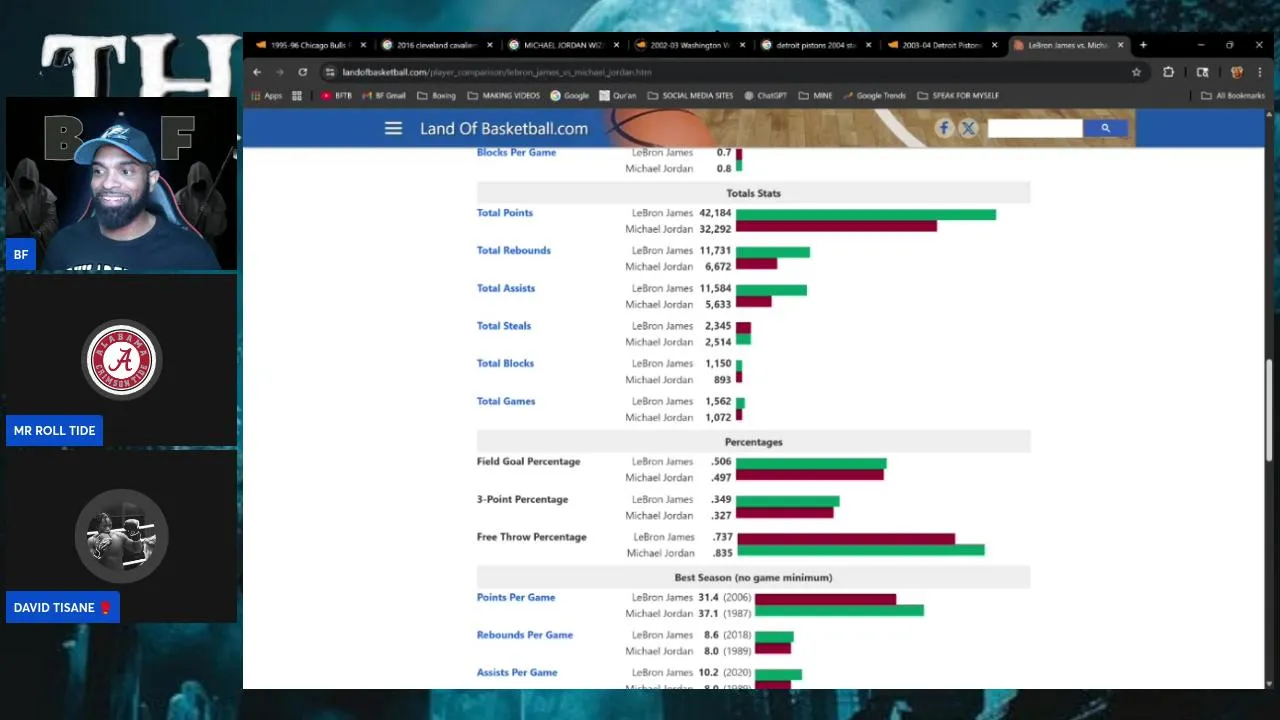Select David Tisane boxing avatar

122,537
